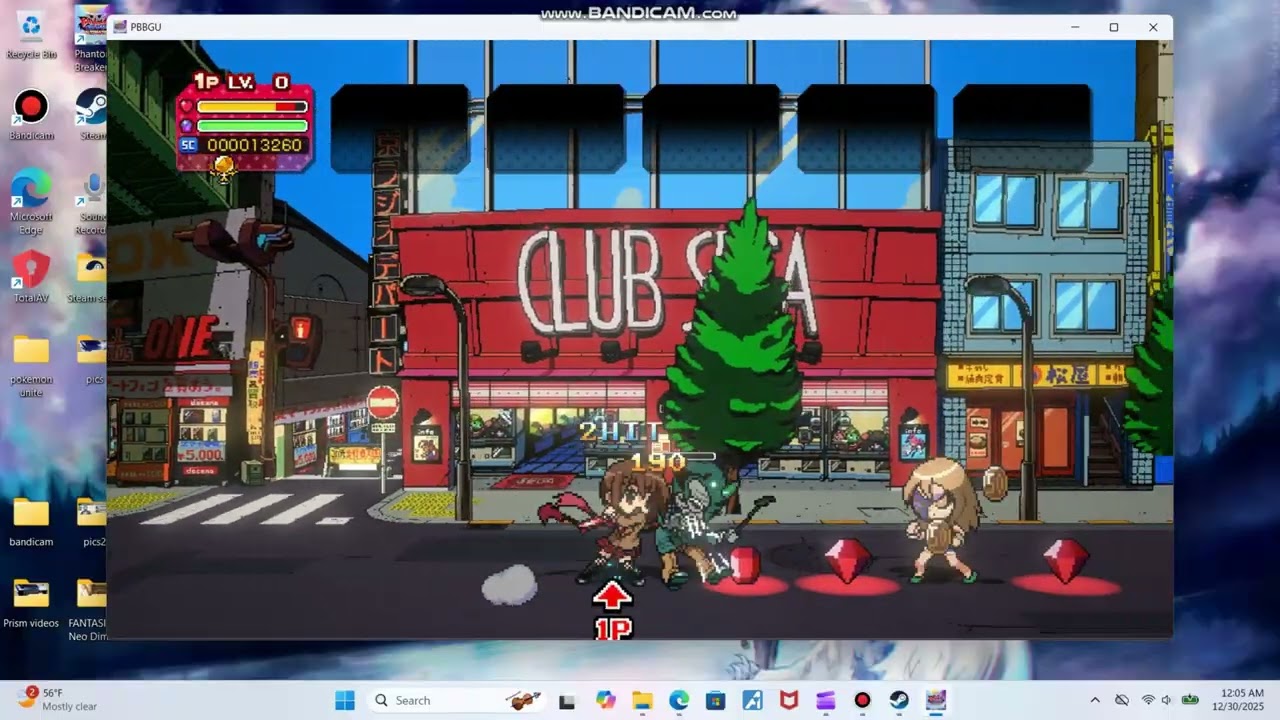The height and width of the screenshot is (720, 1280).
Task: Click the player health bar in HUD
Action: click(252, 106)
